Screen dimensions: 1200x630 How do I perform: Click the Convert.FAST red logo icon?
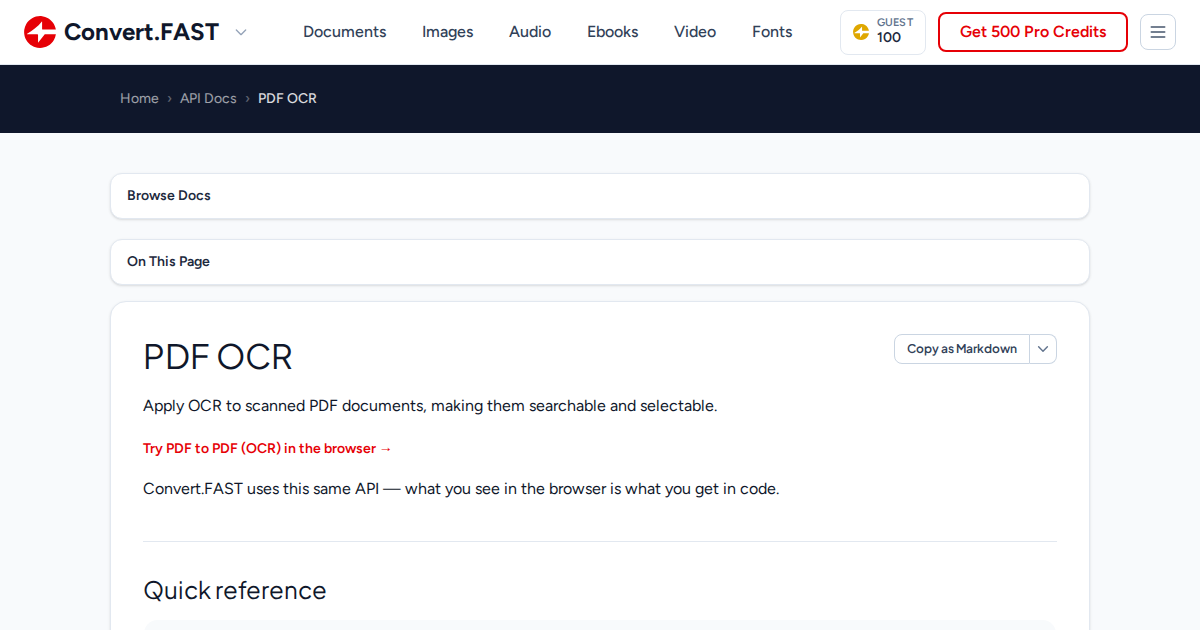click(x=40, y=32)
